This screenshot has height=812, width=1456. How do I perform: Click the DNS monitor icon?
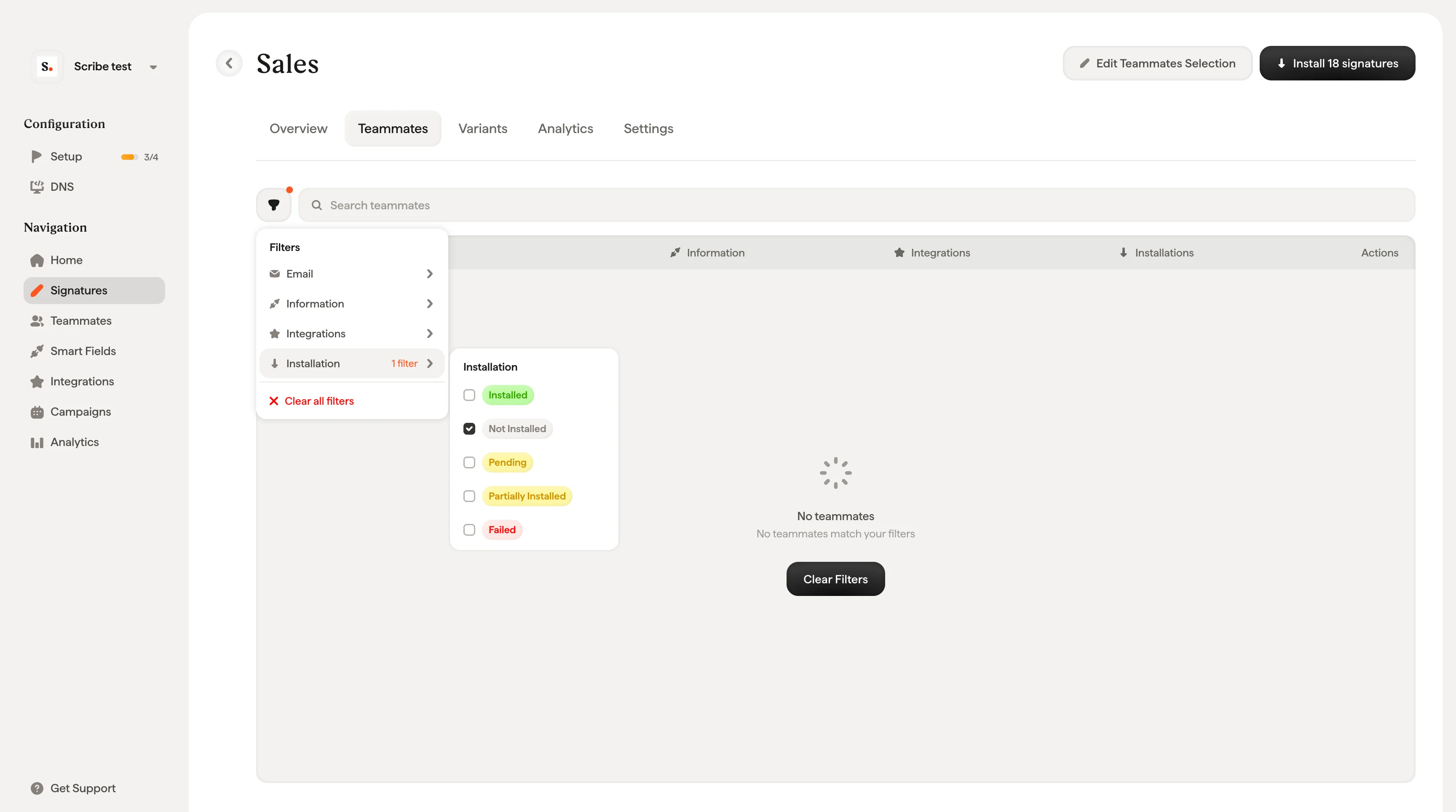tap(37, 187)
